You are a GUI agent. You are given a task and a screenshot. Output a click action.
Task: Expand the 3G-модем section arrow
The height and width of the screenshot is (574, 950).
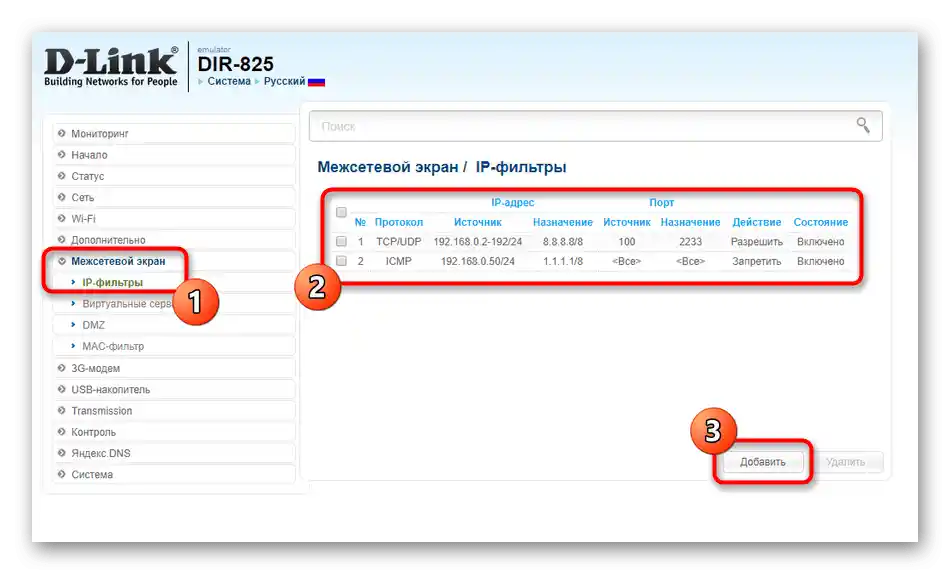click(x=61, y=368)
